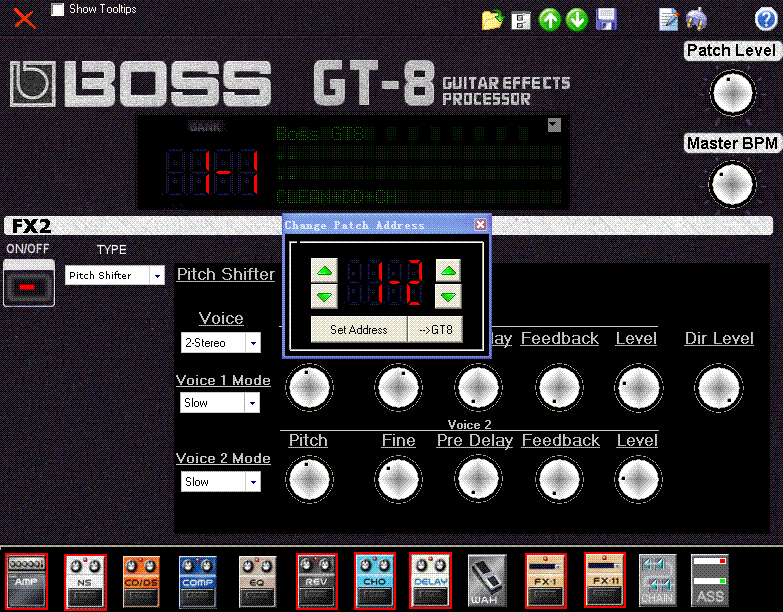Adjust the Voice 1 Level knob
The image size is (783, 612).
tap(638, 387)
